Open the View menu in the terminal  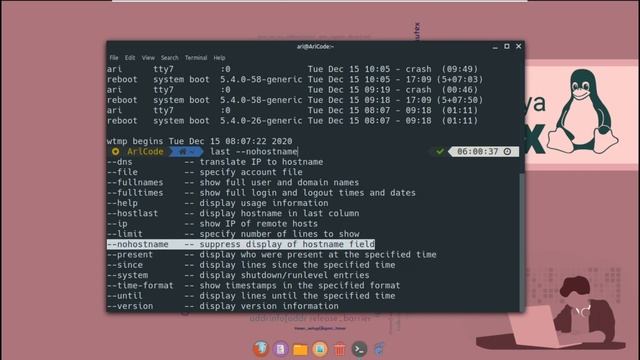(148, 58)
